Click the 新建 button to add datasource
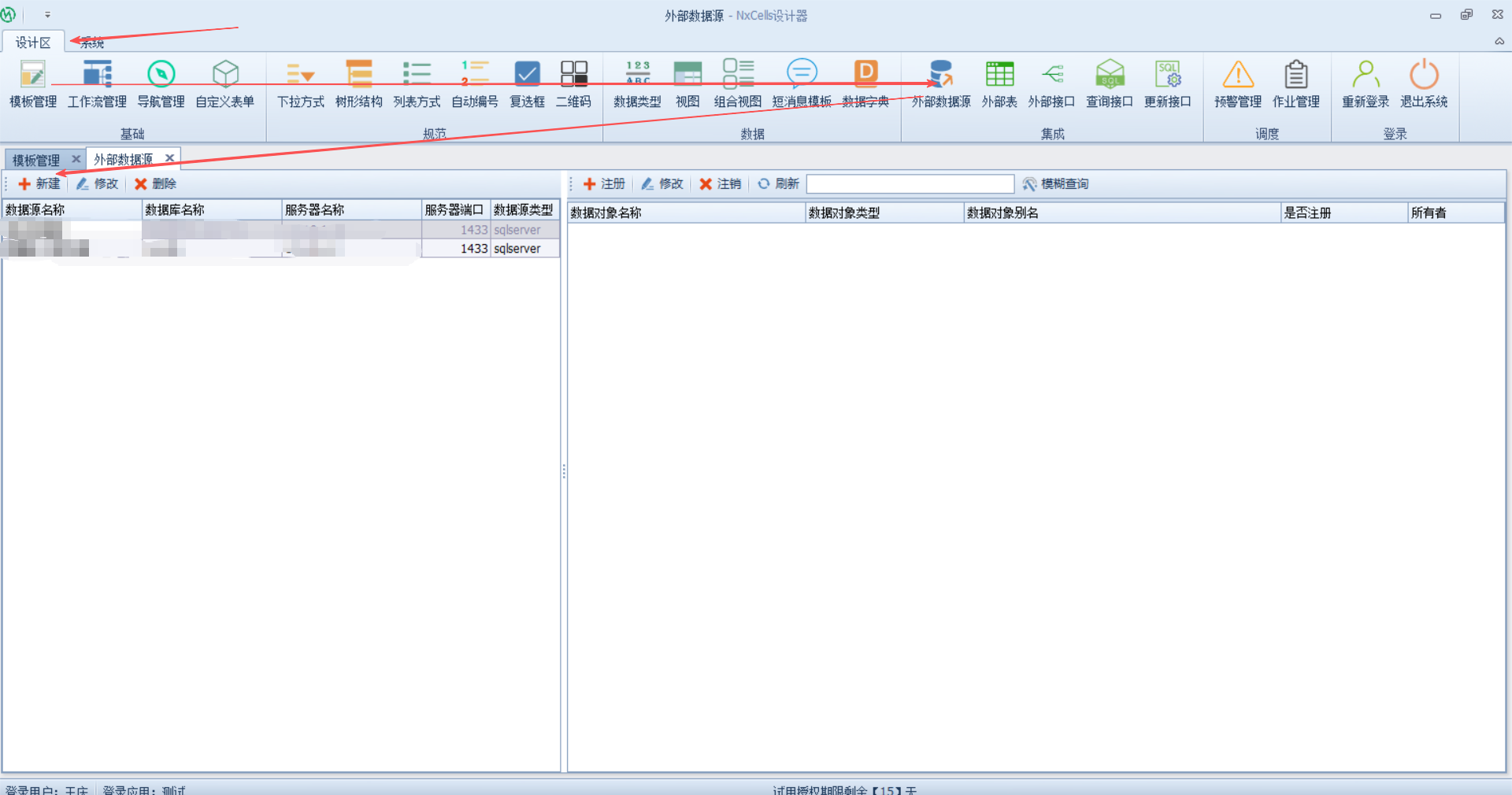The height and width of the screenshot is (795, 1512). click(x=39, y=184)
